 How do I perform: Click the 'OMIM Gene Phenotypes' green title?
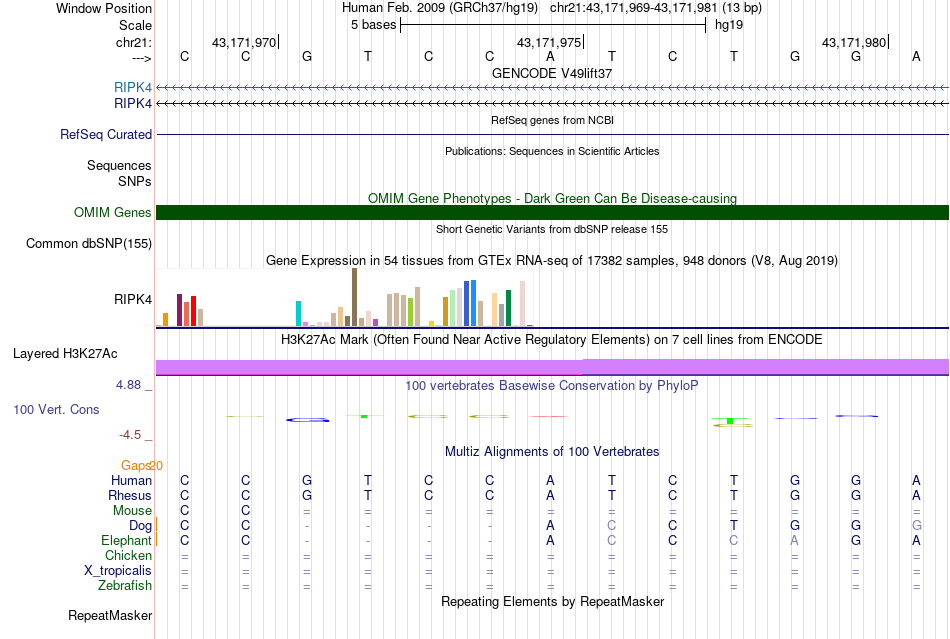tap(552, 199)
